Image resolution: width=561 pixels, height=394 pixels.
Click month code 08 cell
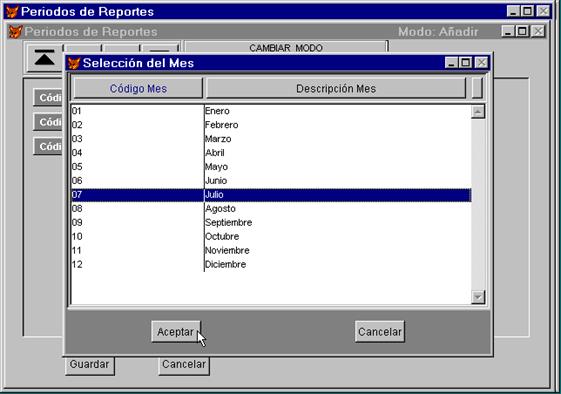tap(137, 209)
